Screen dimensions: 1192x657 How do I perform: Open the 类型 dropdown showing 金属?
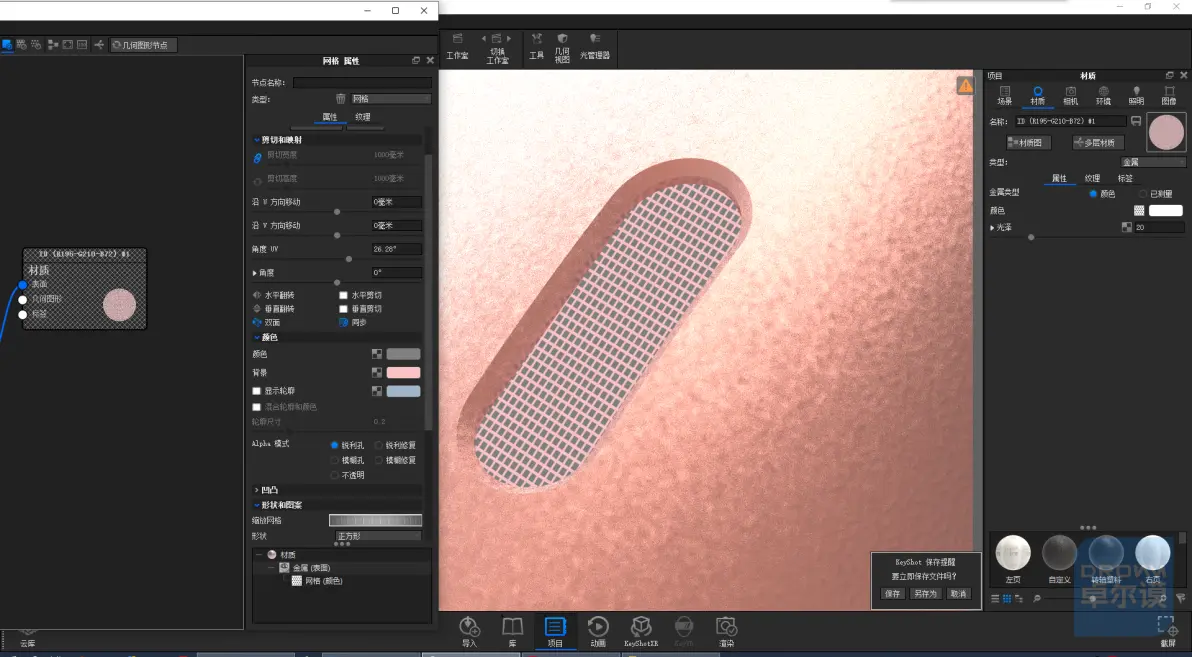(1153, 162)
